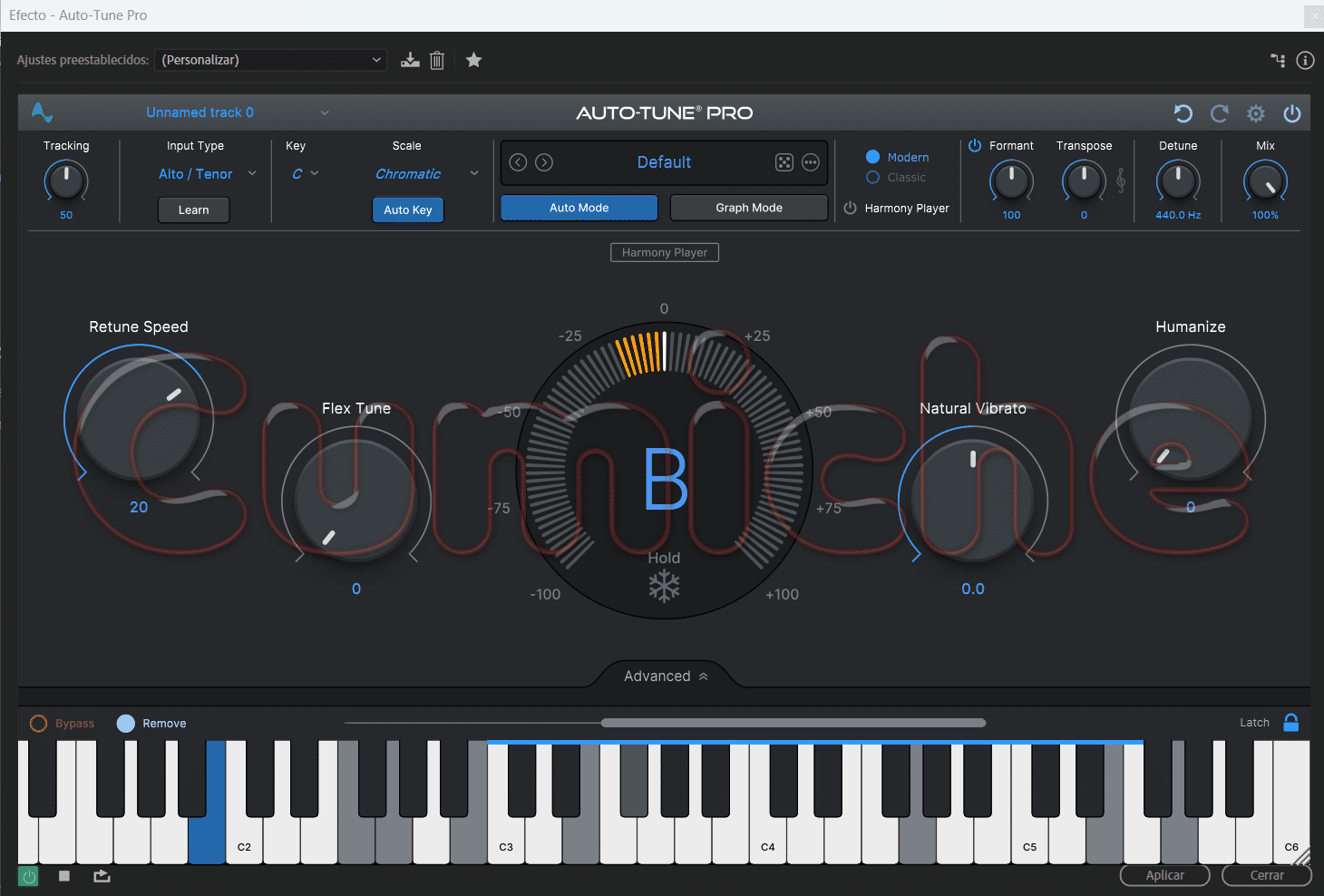Toggle Bypass keyboard option
Viewport: 1324px width, 896px height.
(x=39, y=723)
